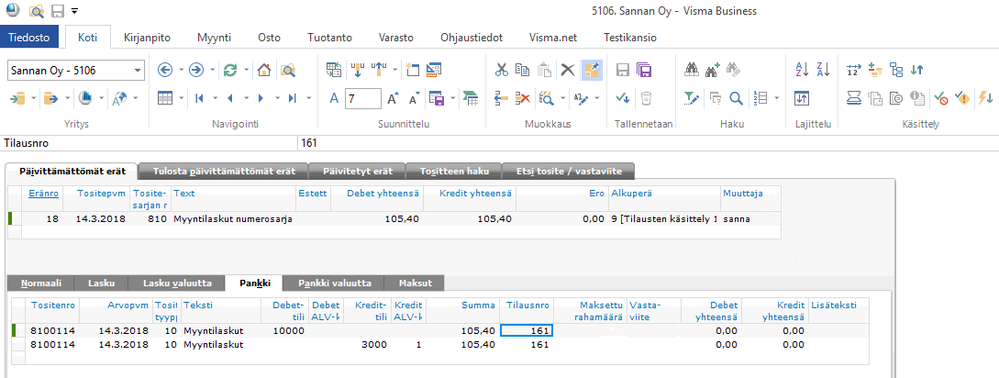Click the green Refresh icon
Viewport: 999px width, 378px height.
231,69
